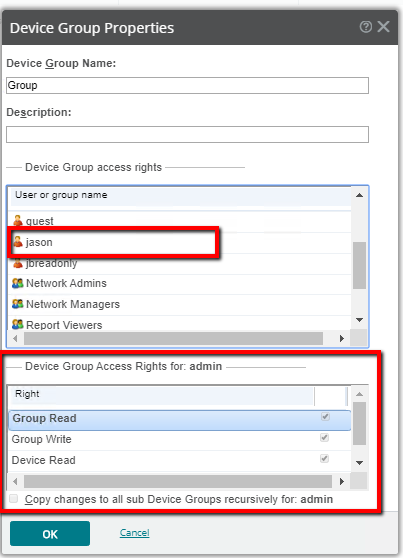Click rights list scroll down arrow
Image resolution: width=403 pixels, height=558 pixels.
[360, 463]
